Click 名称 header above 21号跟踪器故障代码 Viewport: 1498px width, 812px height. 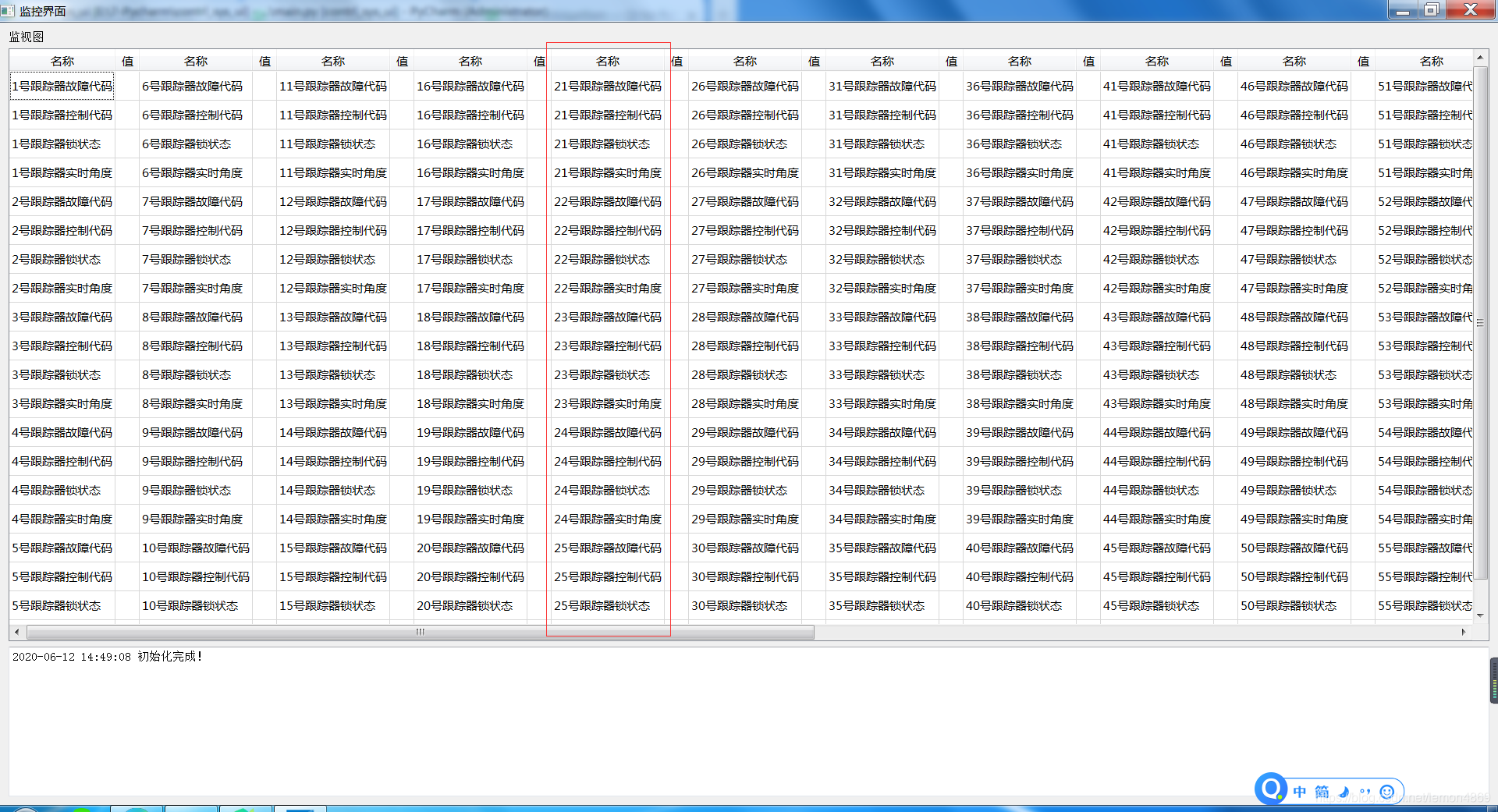click(608, 62)
